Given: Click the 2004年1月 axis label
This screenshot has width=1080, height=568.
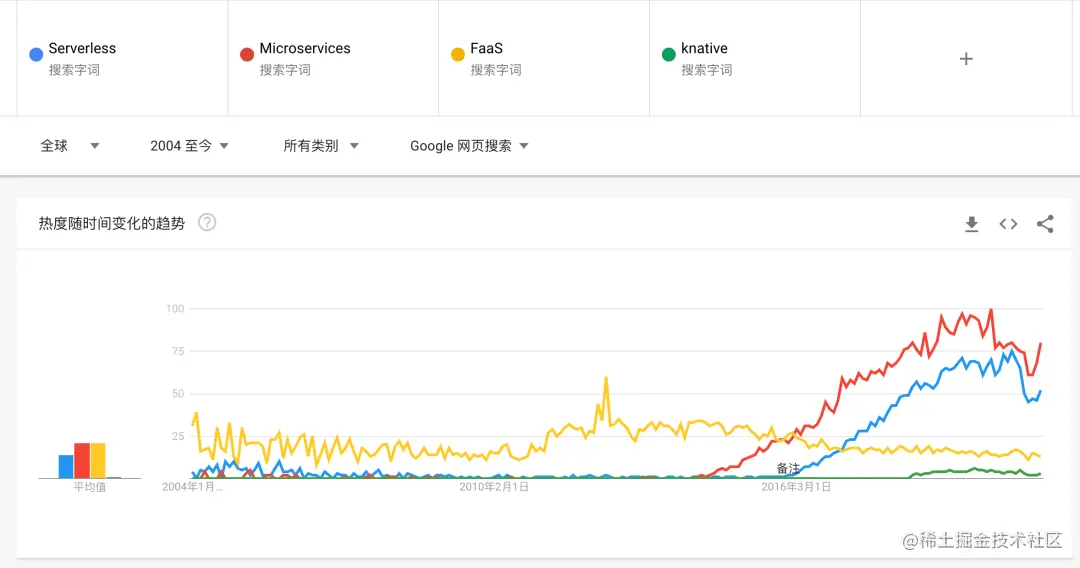Looking at the screenshot, I should pyautogui.click(x=192, y=487).
